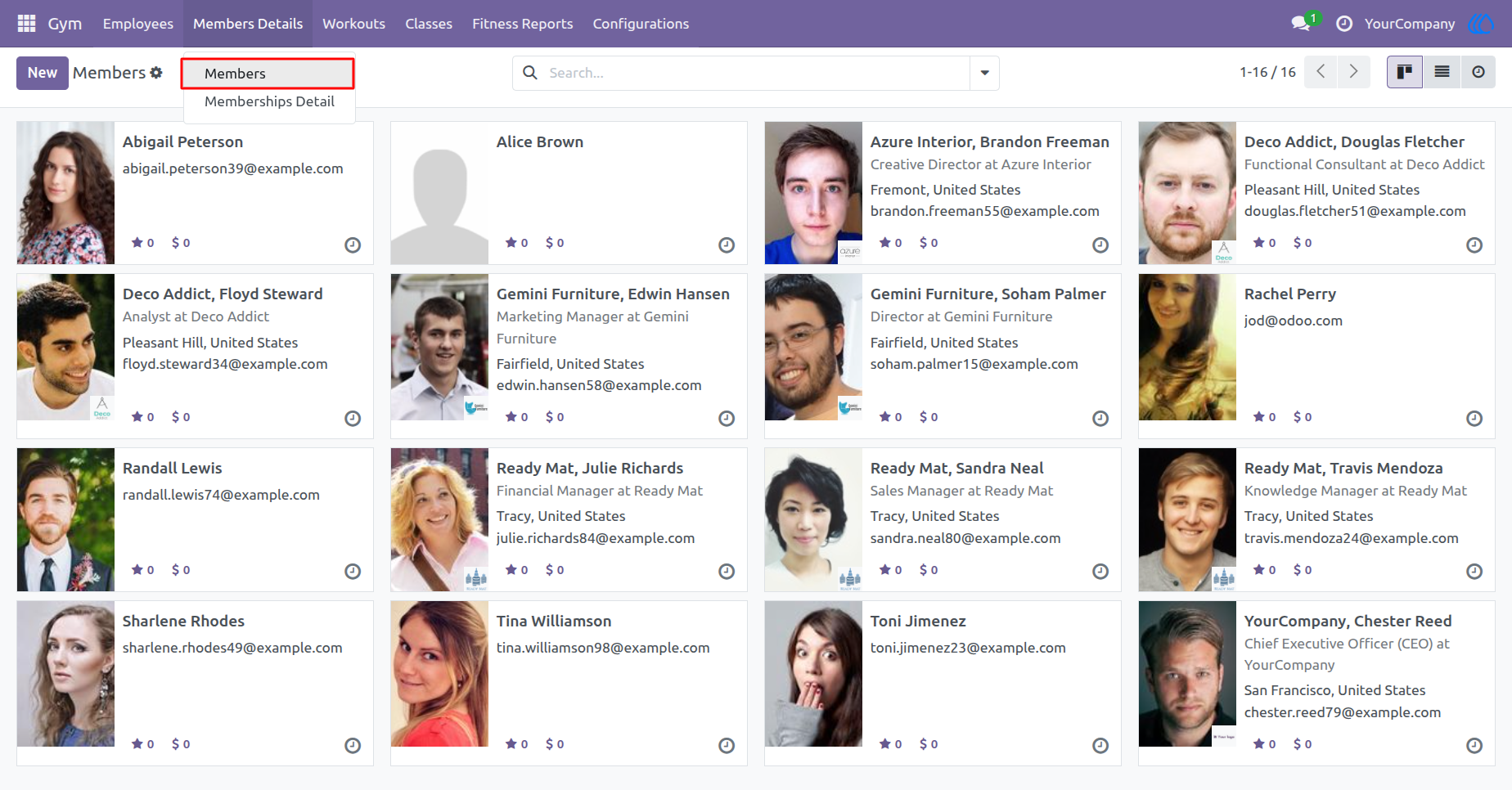1512x790 pixels.
Task: Switch to List view
Action: 1442,72
